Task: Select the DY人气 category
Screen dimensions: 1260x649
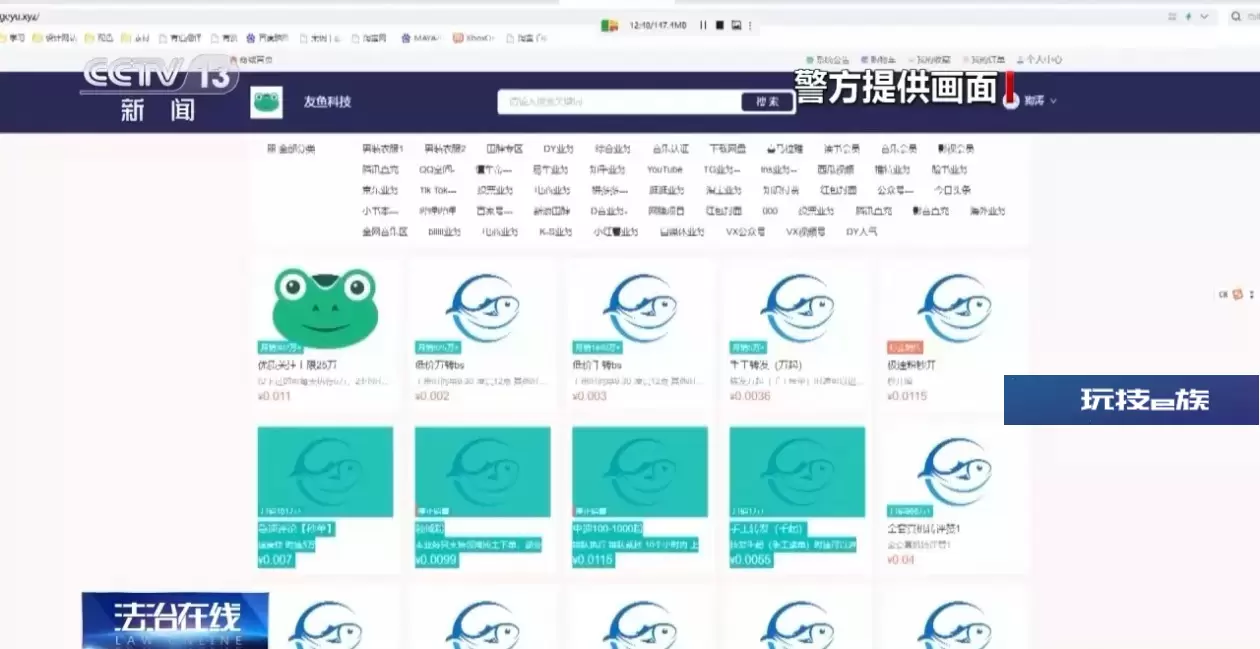Action: (861, 232)
